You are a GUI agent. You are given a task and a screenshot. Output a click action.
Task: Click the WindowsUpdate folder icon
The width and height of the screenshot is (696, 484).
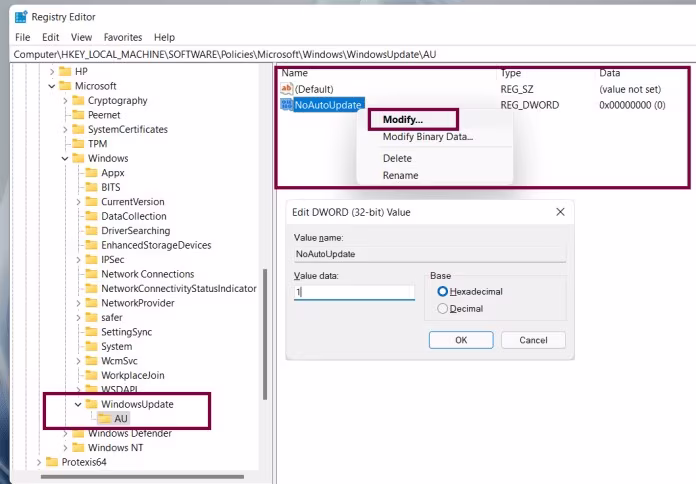[x=91, y=404]
